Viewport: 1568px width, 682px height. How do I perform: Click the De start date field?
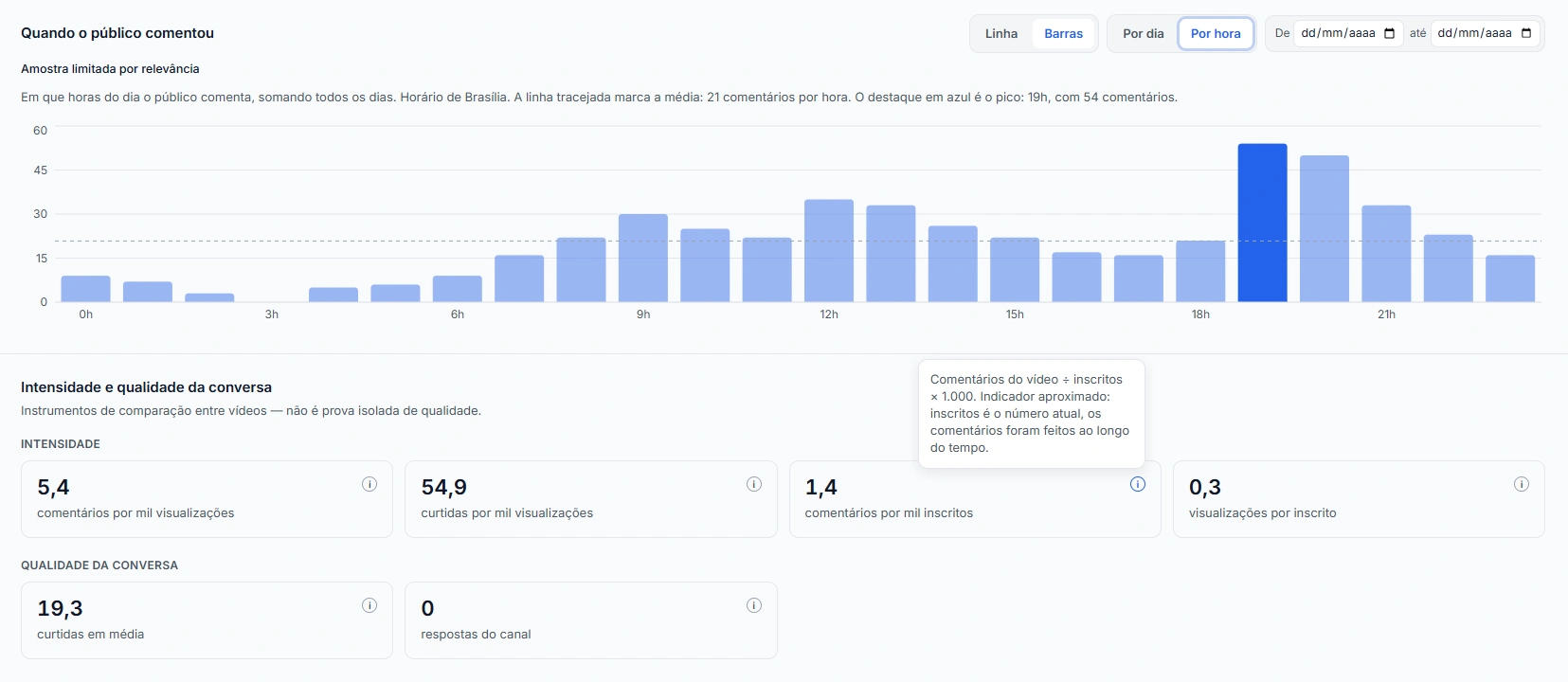[1348, 33]
